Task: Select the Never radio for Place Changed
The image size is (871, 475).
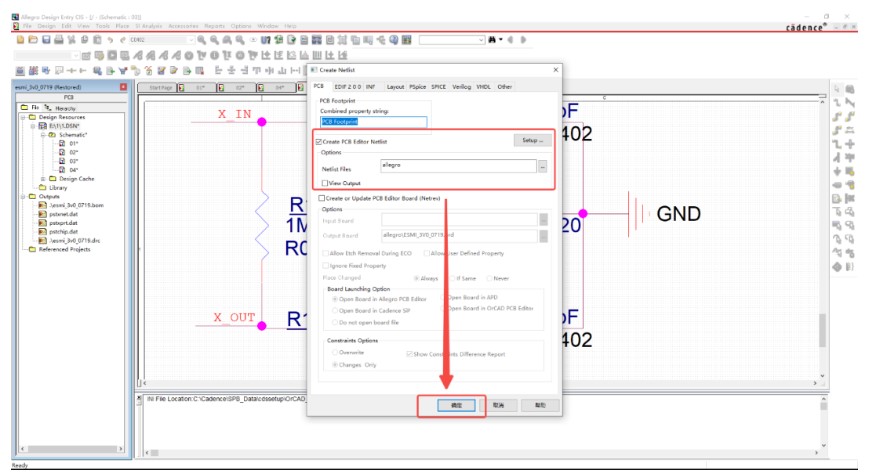Action: click(x=489, y=278)
